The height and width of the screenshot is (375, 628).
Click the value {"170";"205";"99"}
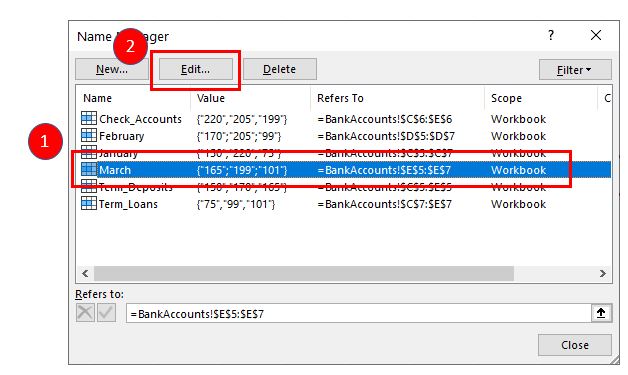pyautogui.click(x=239, y=136)
